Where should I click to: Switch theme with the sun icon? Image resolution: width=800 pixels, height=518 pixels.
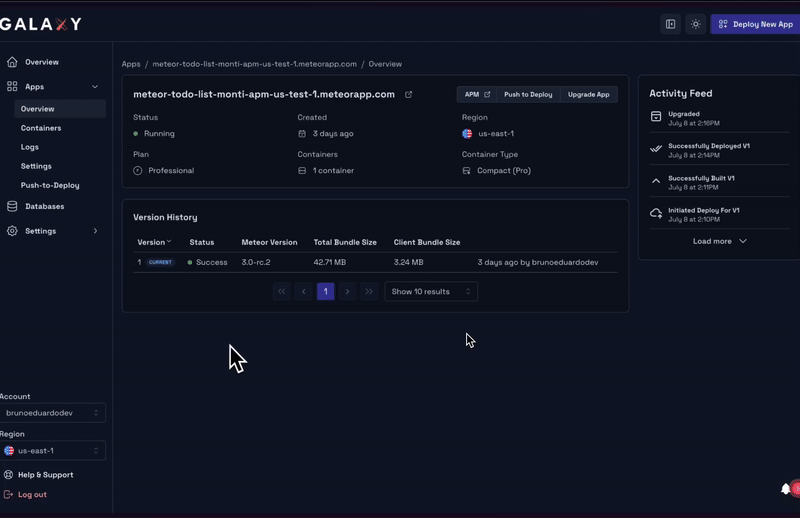point(695,24)
